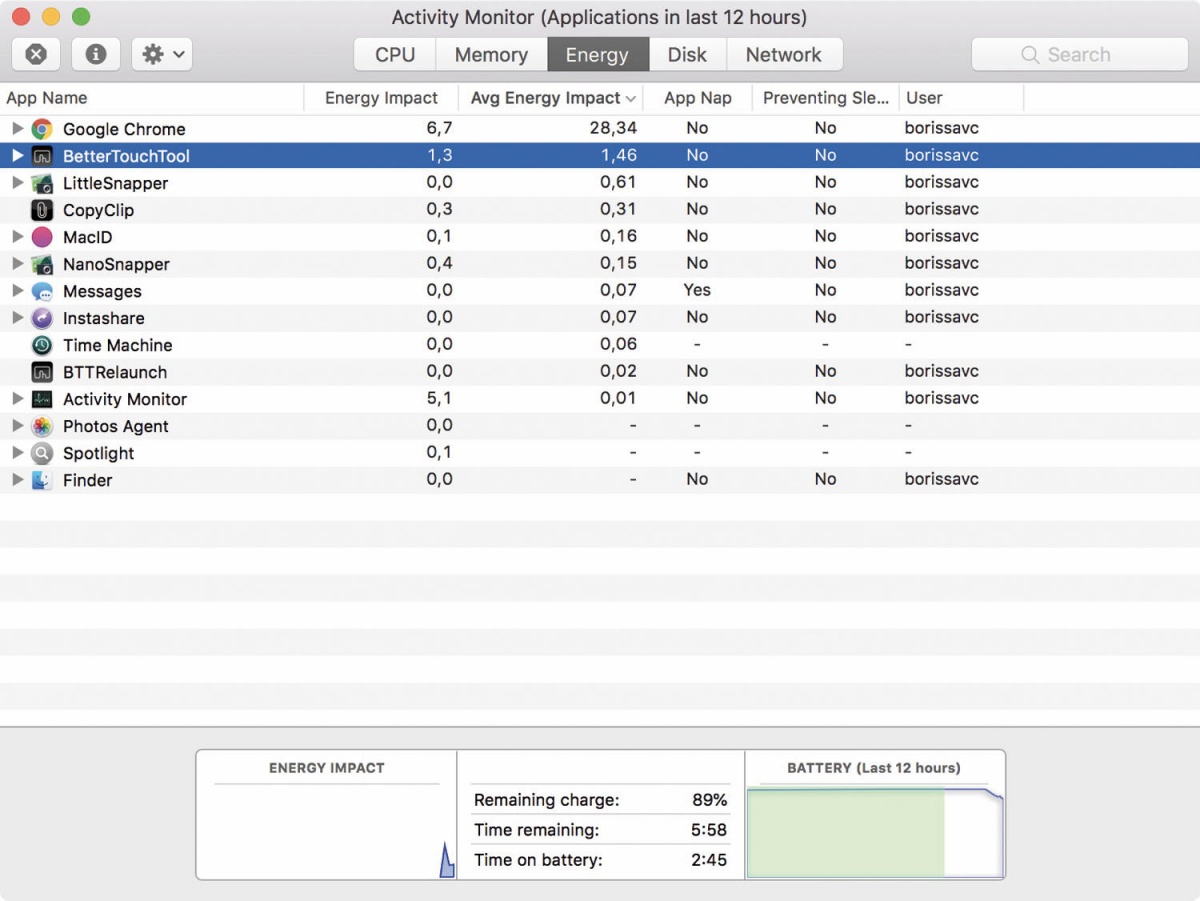This screenshot has width=1200, height=901.
Task: Sort by App Nap column header
Action: [697, 98]
